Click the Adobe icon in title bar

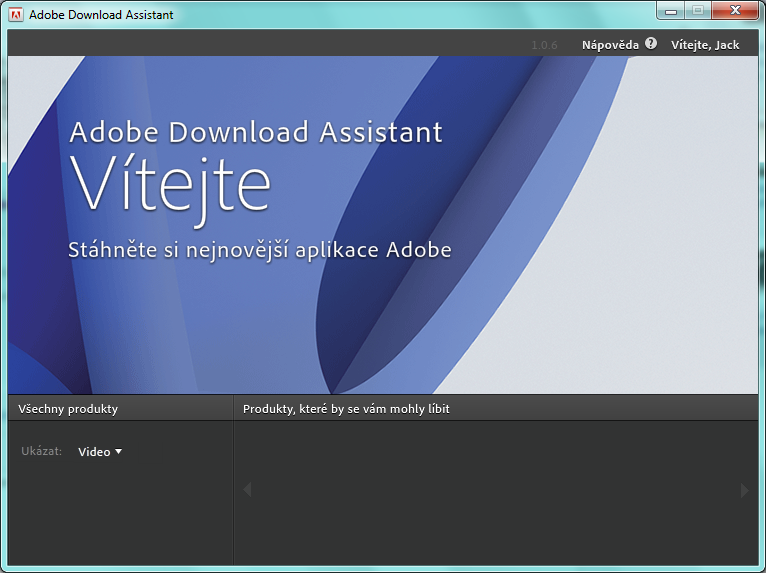coord(16,15)
